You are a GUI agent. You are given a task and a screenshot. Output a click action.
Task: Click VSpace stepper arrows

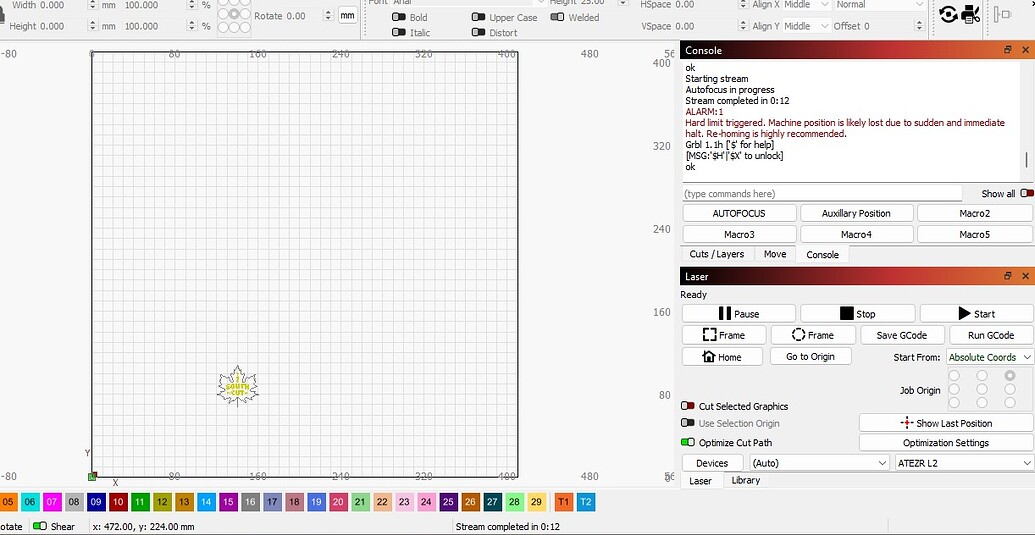coord(744,26)
